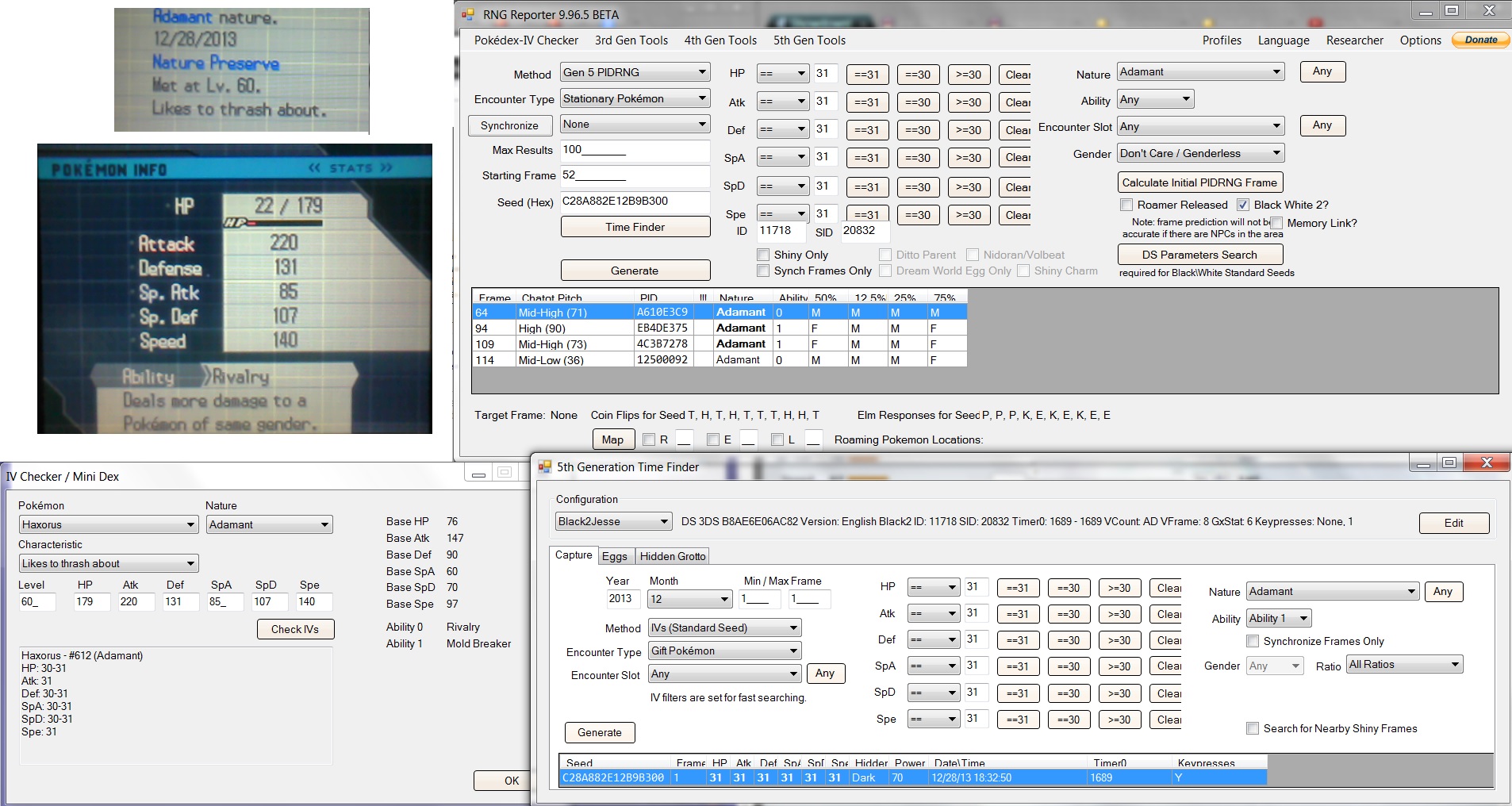The width and height of the screenshot is (1512, 806).
Task: Open the Options menu
Action: click(1420, 40)
